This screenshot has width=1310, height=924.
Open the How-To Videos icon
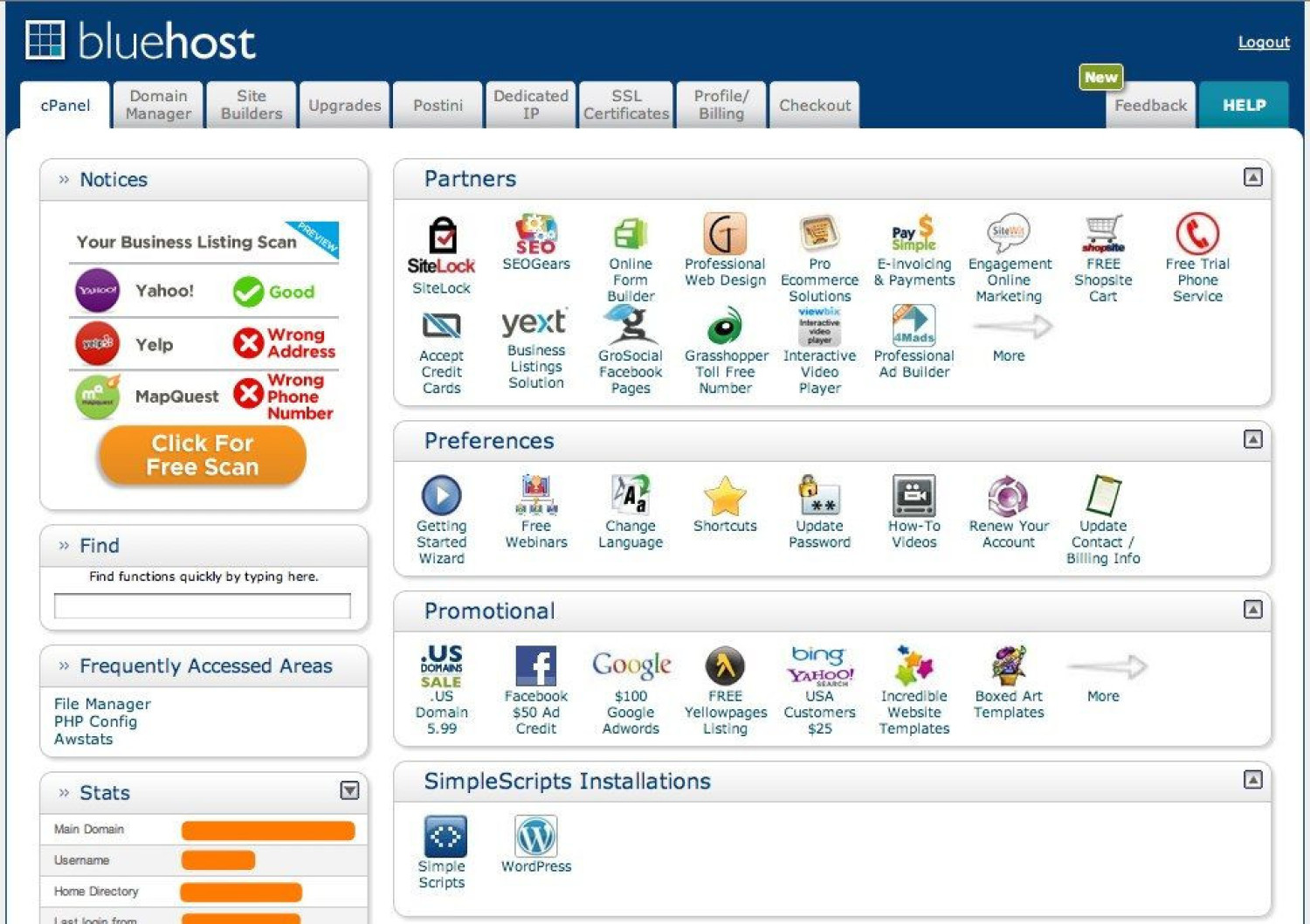[x=914, y=495]
